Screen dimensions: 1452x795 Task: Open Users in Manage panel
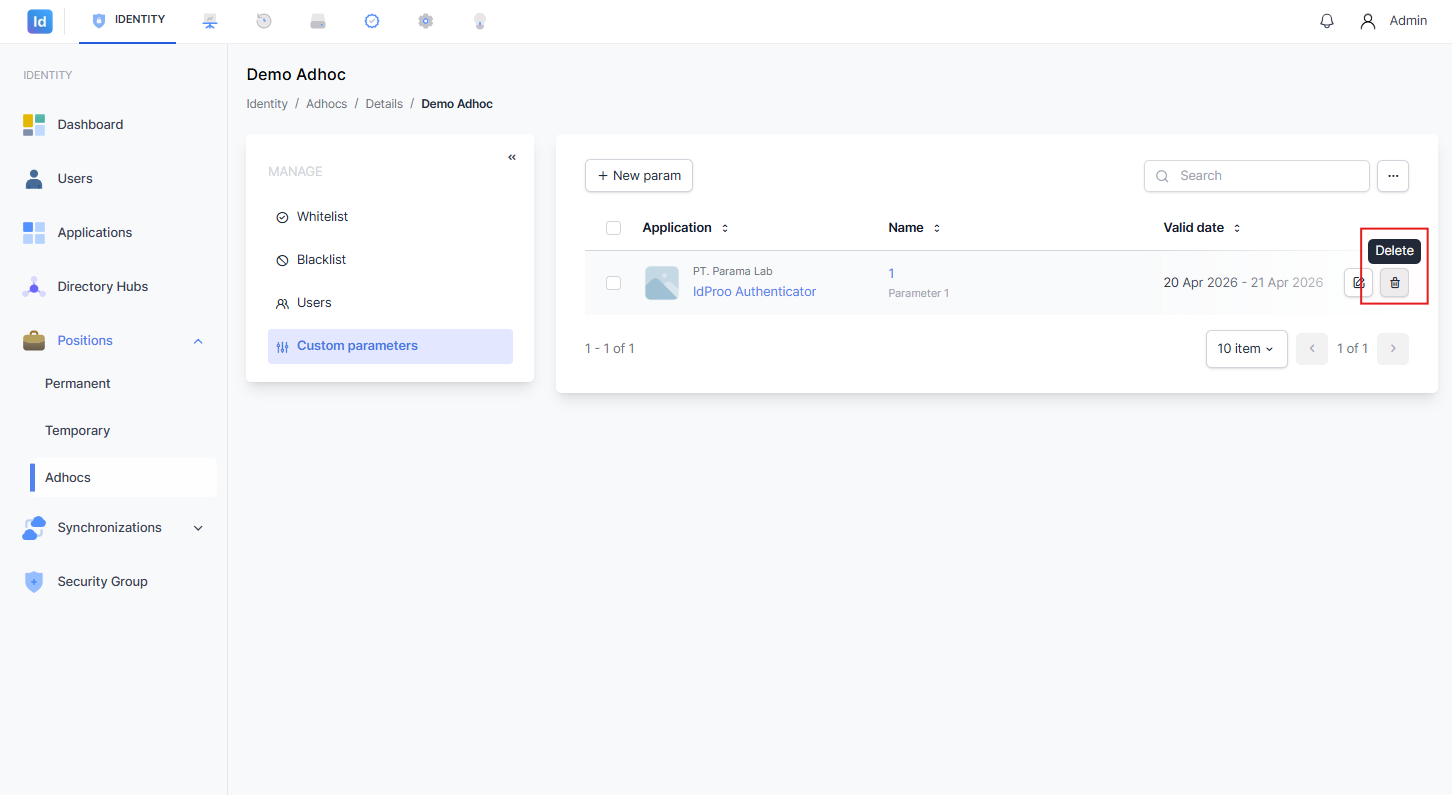(x=390, y=303)
